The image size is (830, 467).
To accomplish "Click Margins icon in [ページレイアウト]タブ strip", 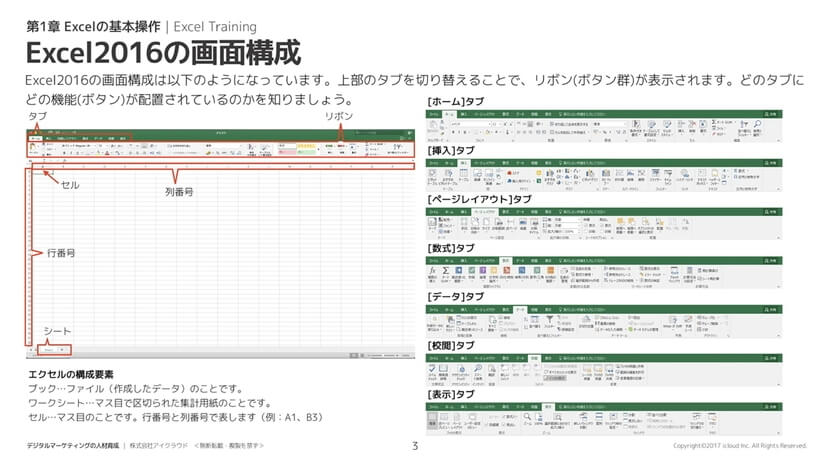I will [464, 222].
